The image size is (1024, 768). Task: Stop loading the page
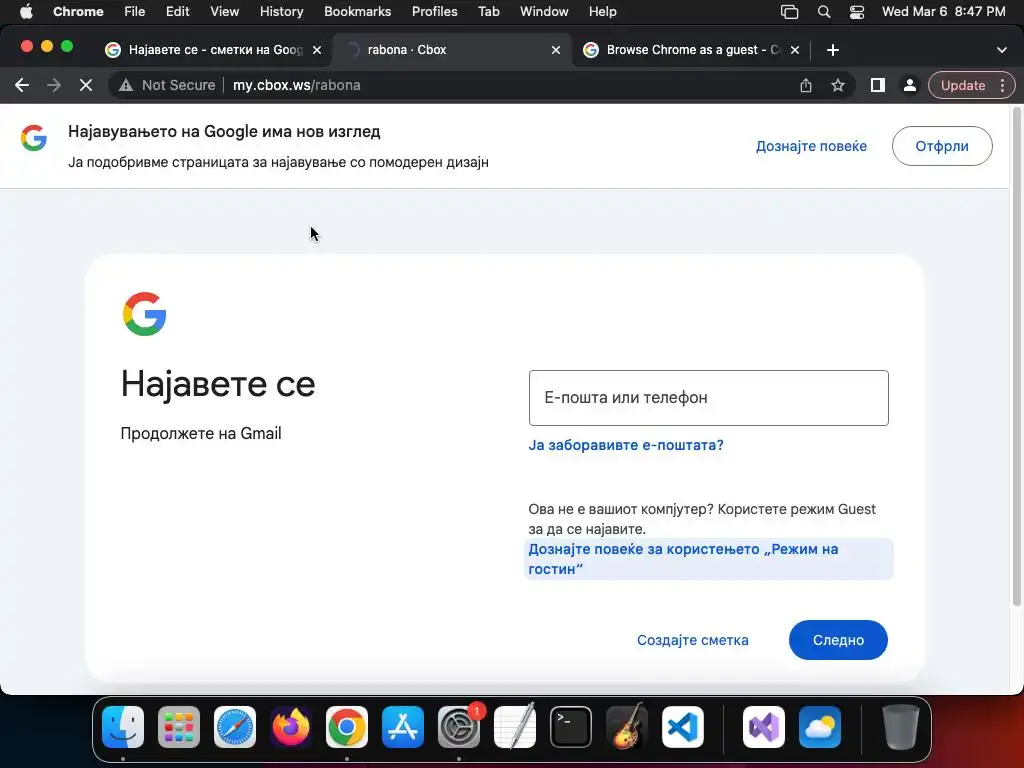click(86, 85)
